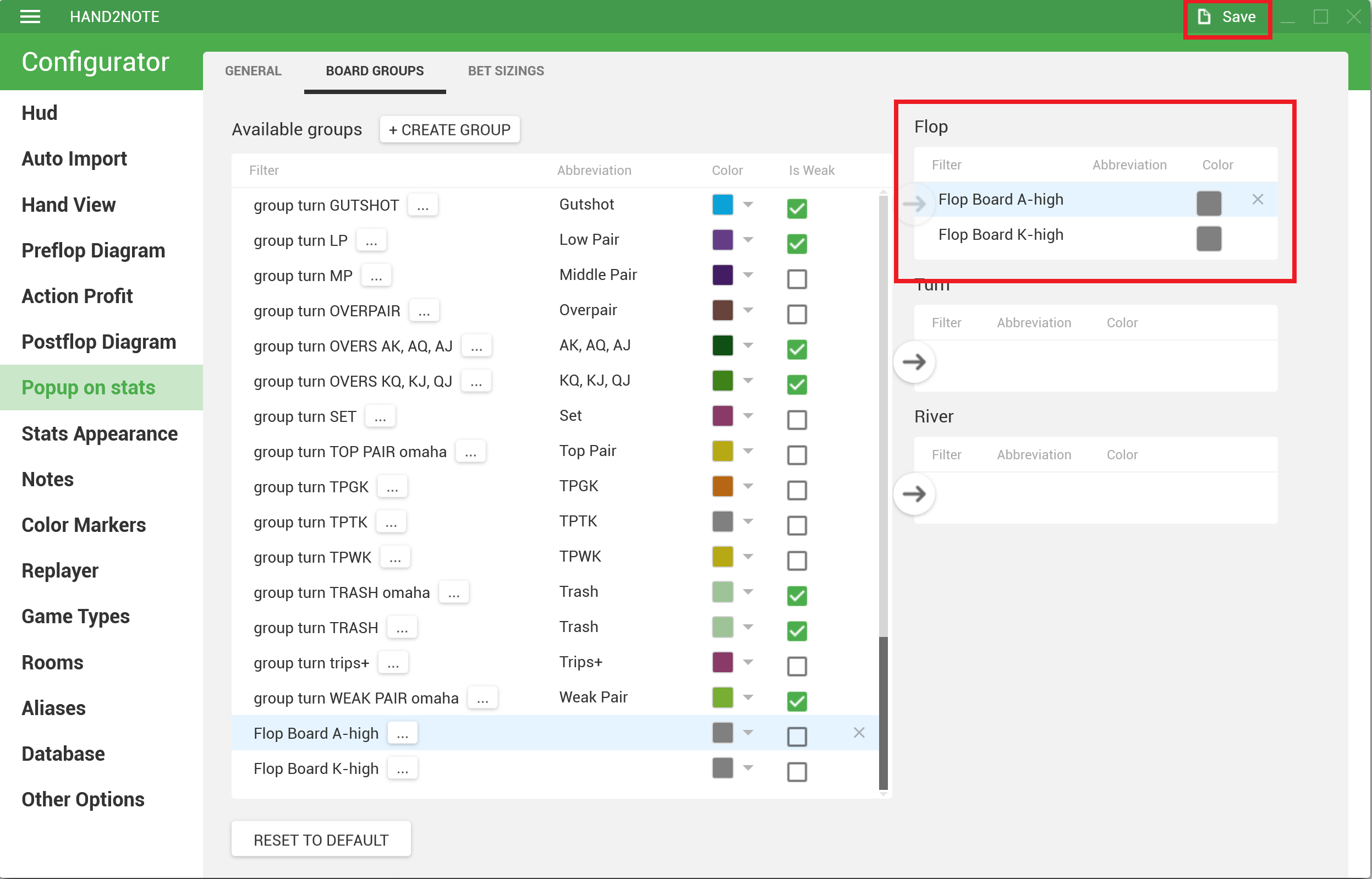
Task: Switch to the GENERAL tab
Action: (x=253, y=71)
